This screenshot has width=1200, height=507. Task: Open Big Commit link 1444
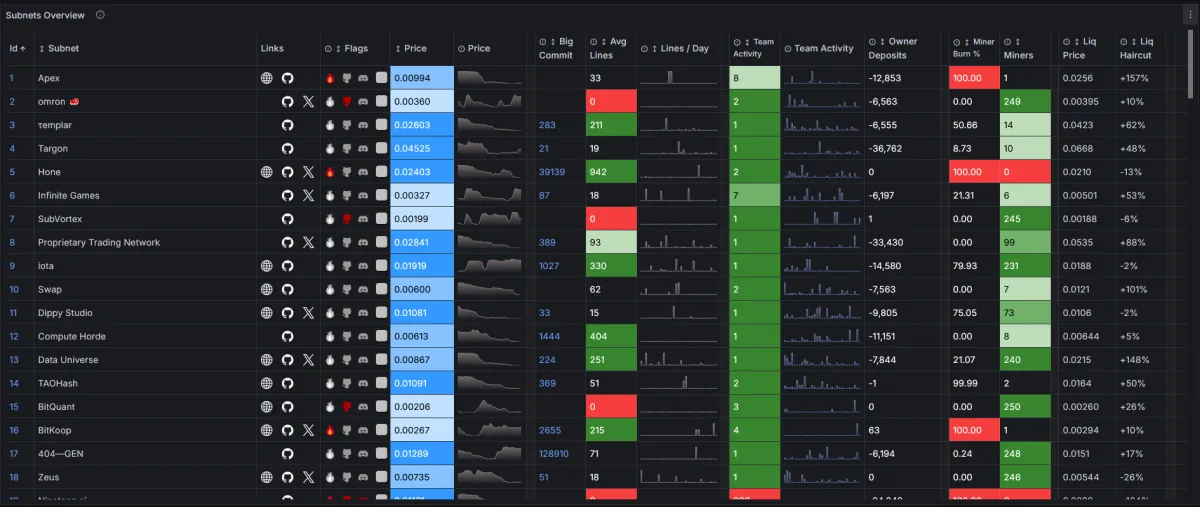tap(549, 336)
